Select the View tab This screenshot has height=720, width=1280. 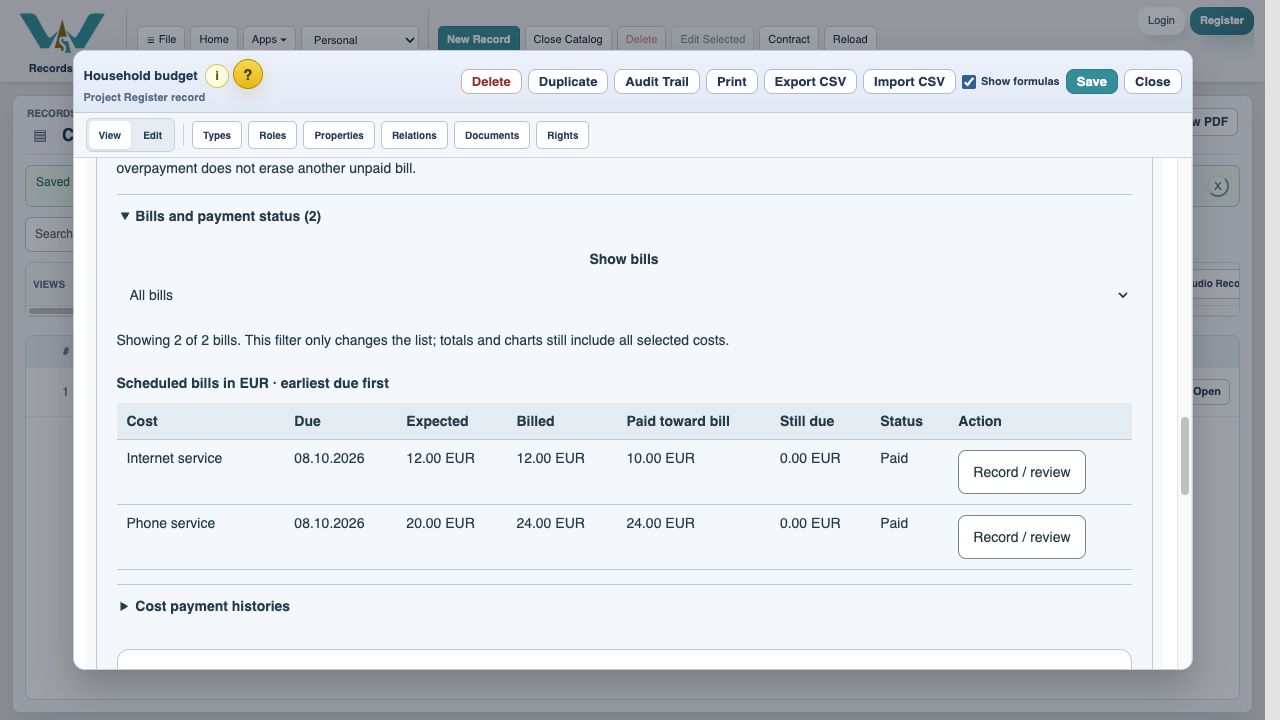tap(110, 135)
